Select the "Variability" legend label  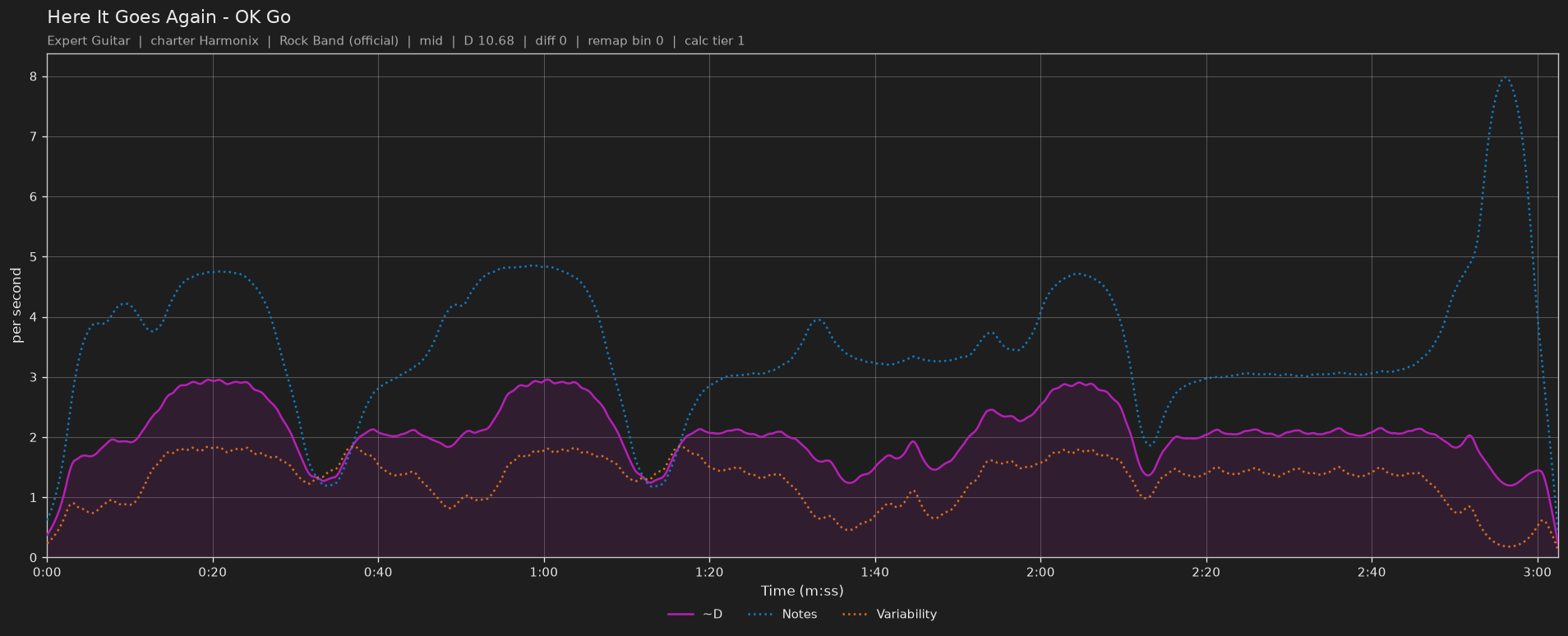(x=906, y=615)
